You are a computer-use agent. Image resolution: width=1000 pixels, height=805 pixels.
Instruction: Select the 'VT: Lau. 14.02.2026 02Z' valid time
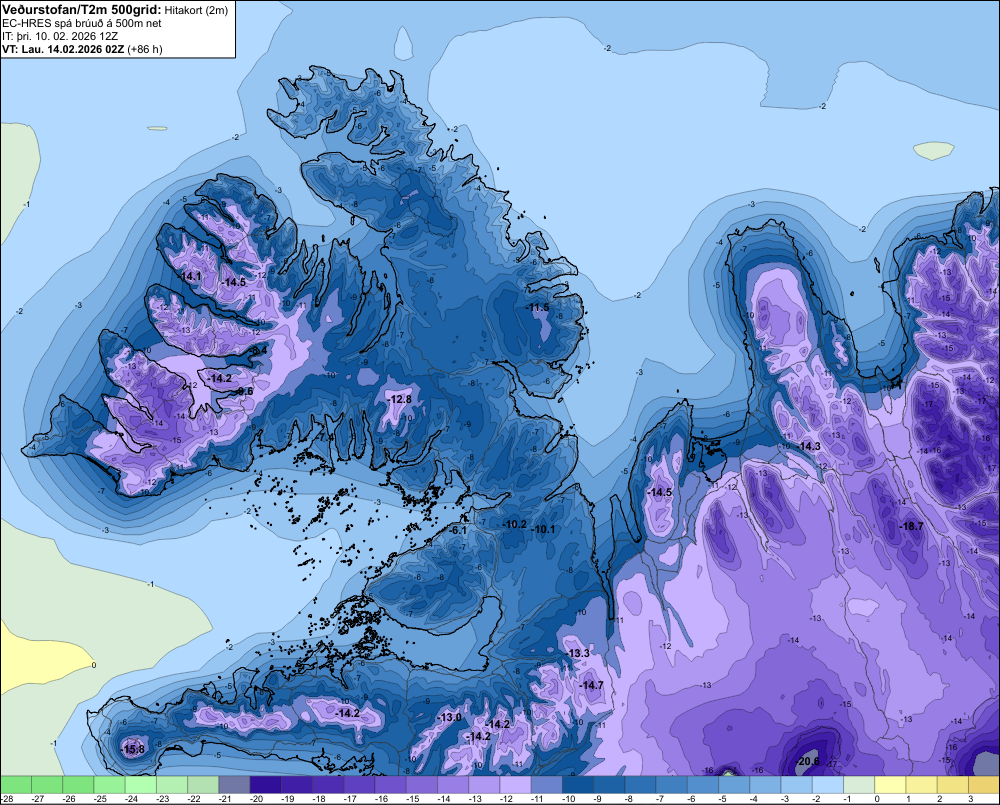(64, 49)
